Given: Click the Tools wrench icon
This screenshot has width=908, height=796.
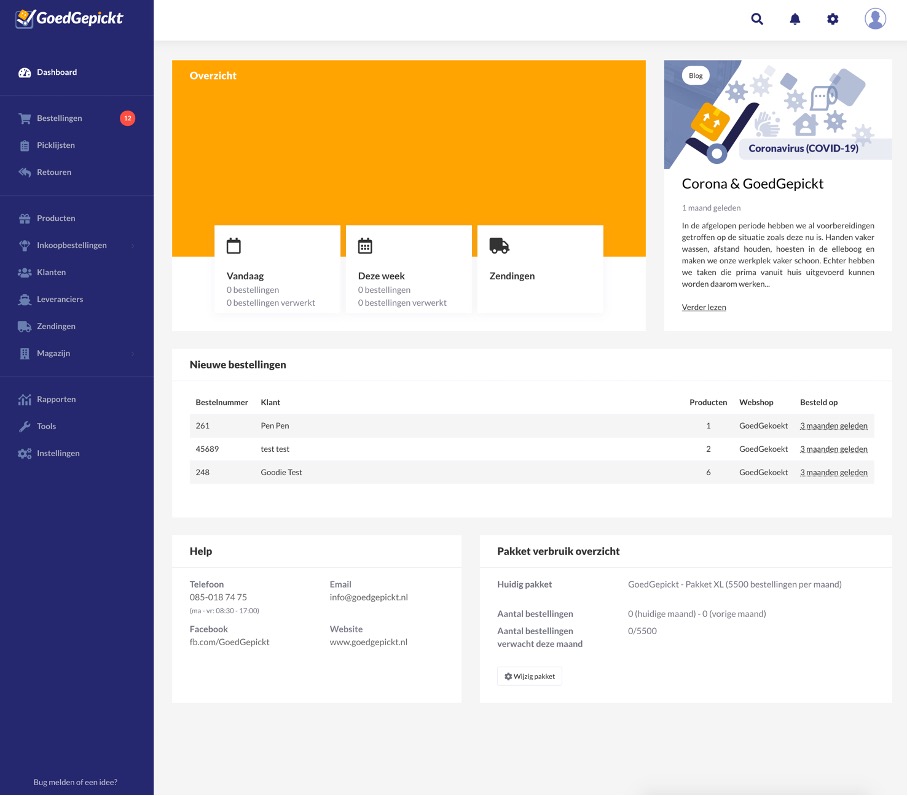Looking at the screenshot, I should 24,427.
